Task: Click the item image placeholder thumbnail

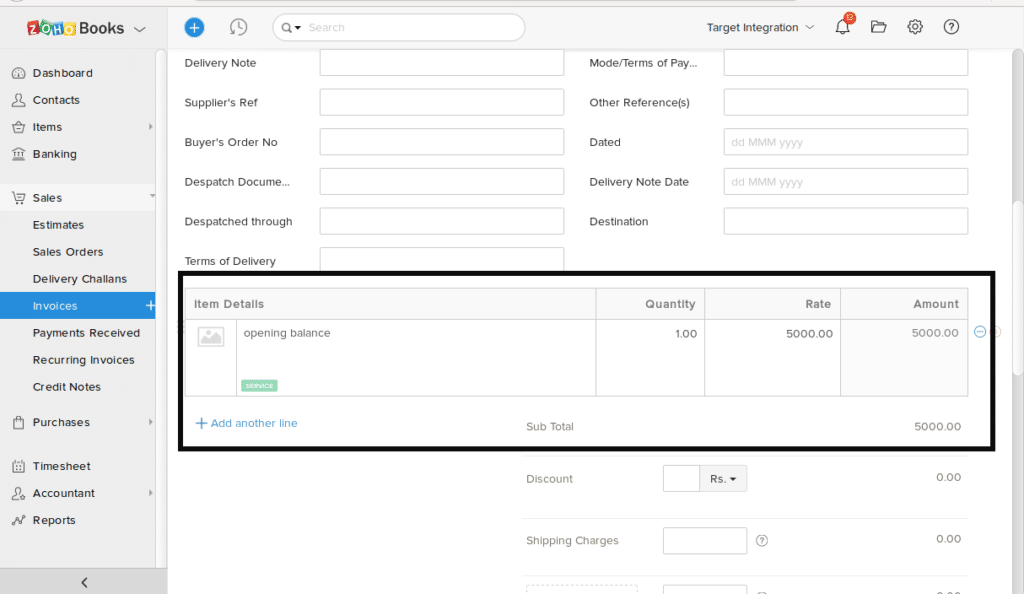Action: click(x=211, y=337)
